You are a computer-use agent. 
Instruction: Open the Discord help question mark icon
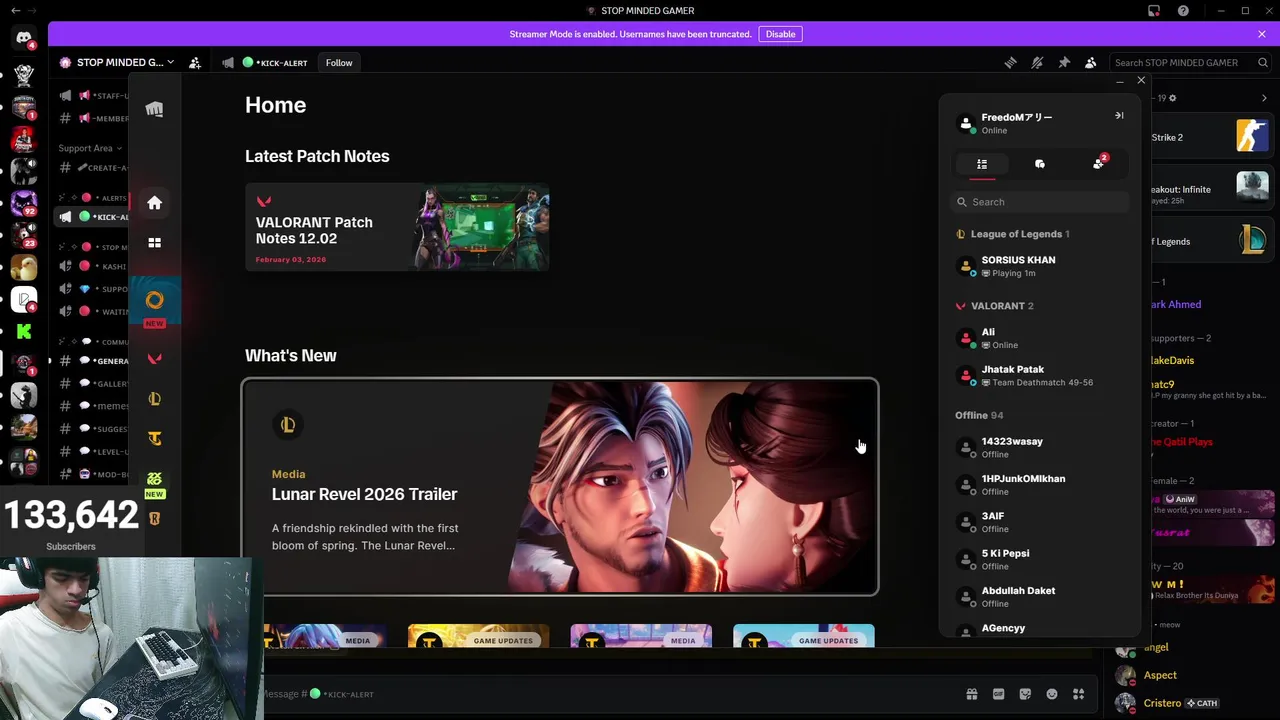click(x=1183, y=11)
